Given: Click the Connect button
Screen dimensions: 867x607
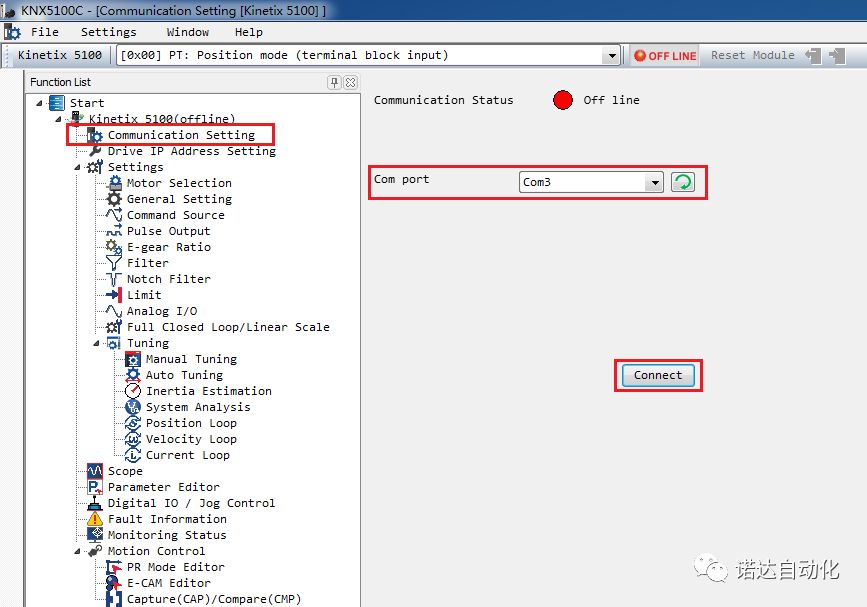Looking at the screenshot, I should [x=658, y=375].
